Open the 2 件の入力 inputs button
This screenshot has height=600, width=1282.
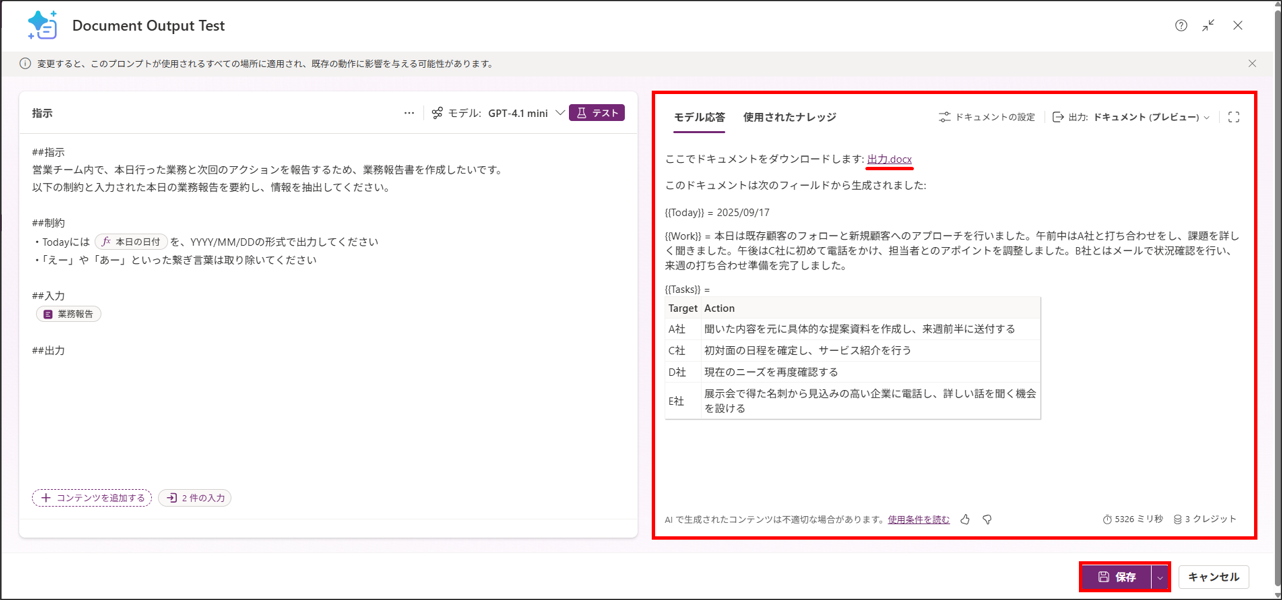coord(195,498)
